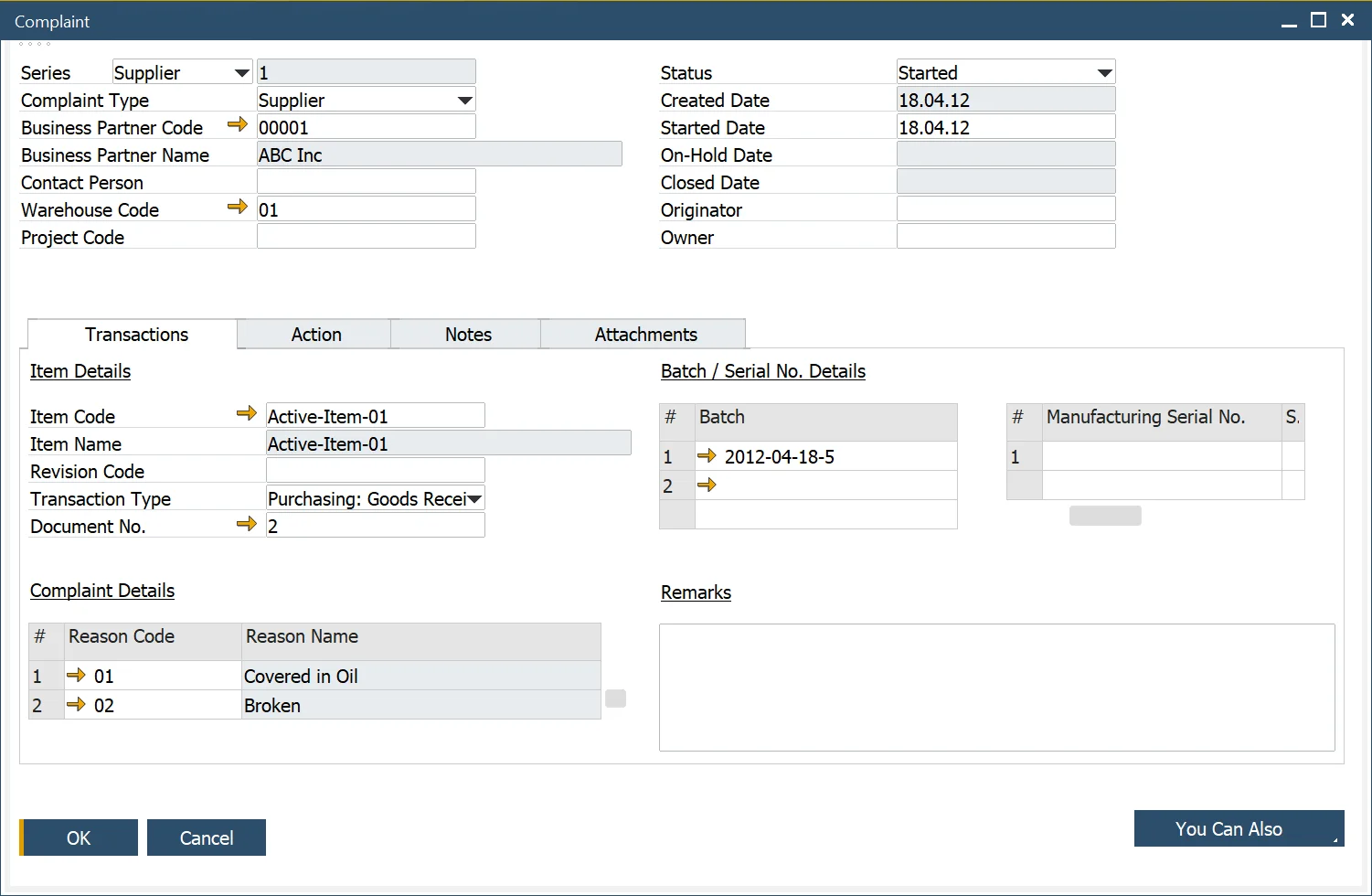
Task: Open the Notes tab
Action: pos(468,335)
